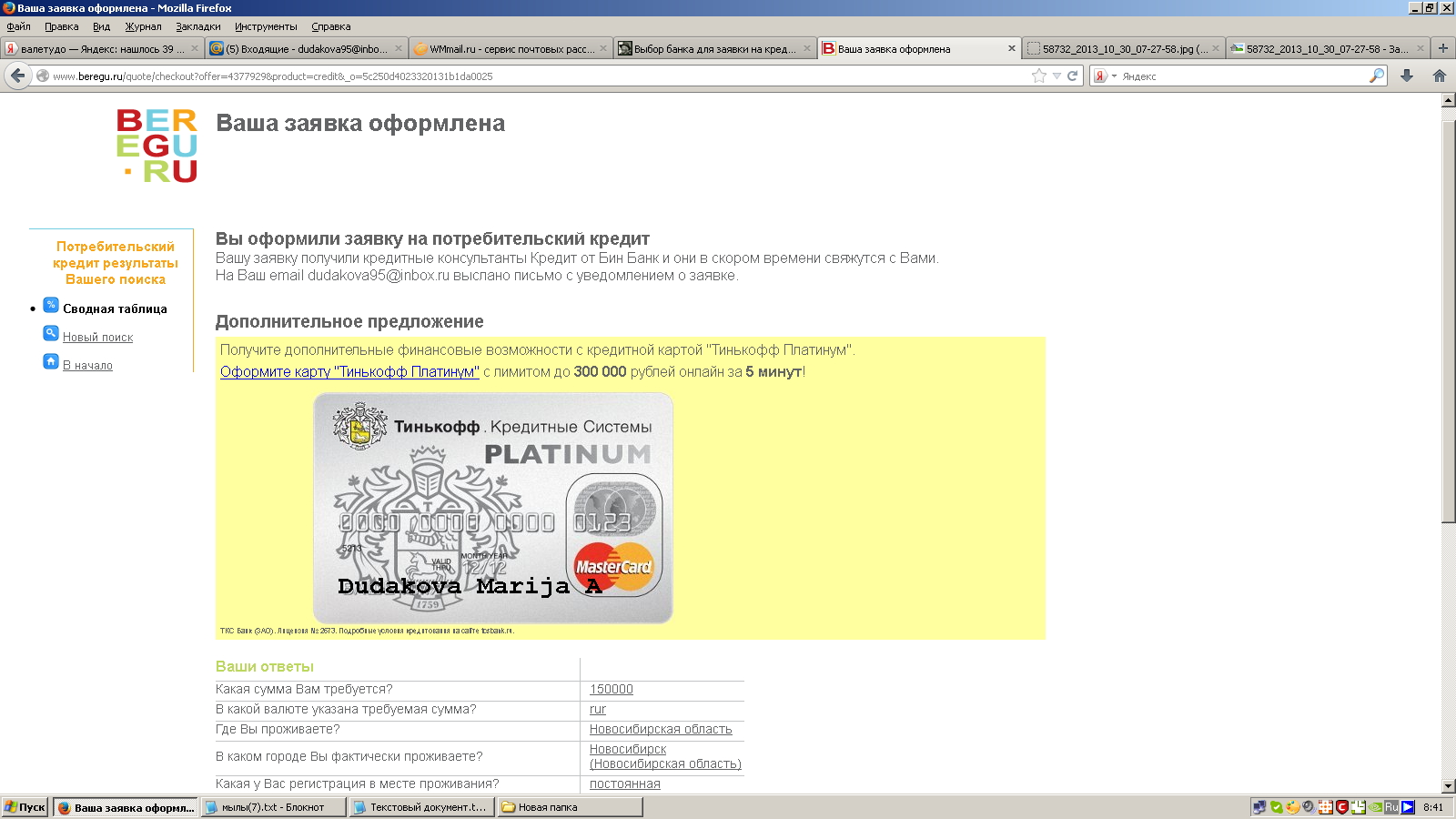
Task: Click scrollbar up arrow
Action: coord(1449,101)
